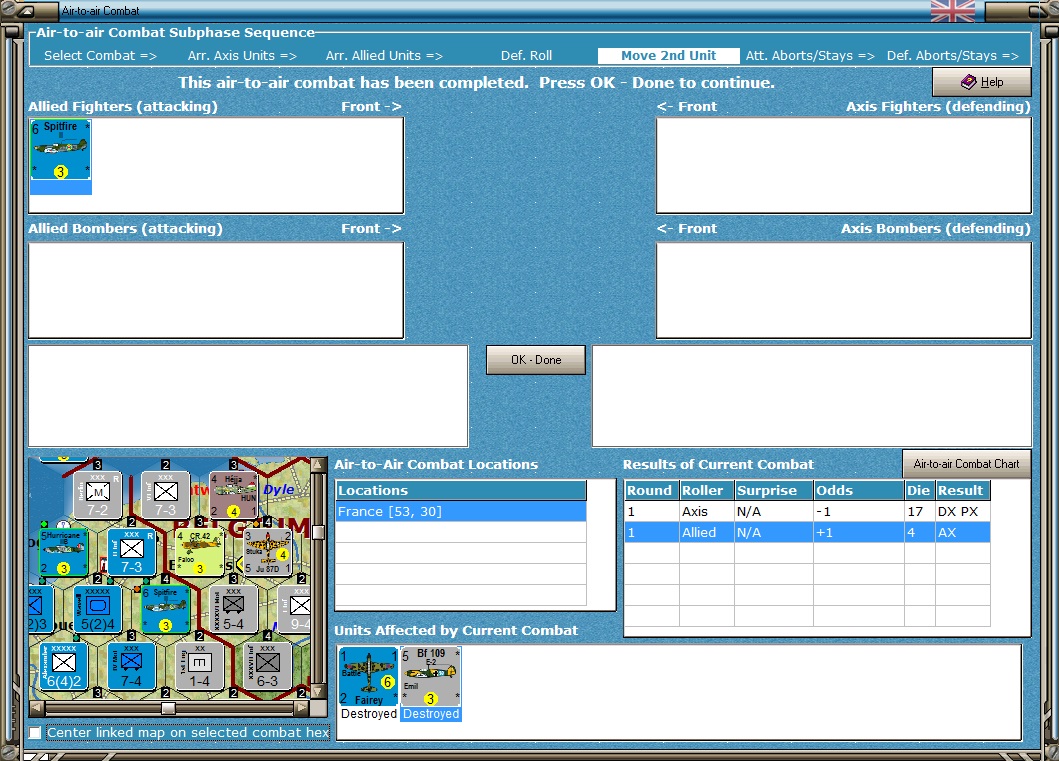The height and width of the screenshot is (761, 1059).
Task: Click the Surprise column header
Action: pos(773,490)
